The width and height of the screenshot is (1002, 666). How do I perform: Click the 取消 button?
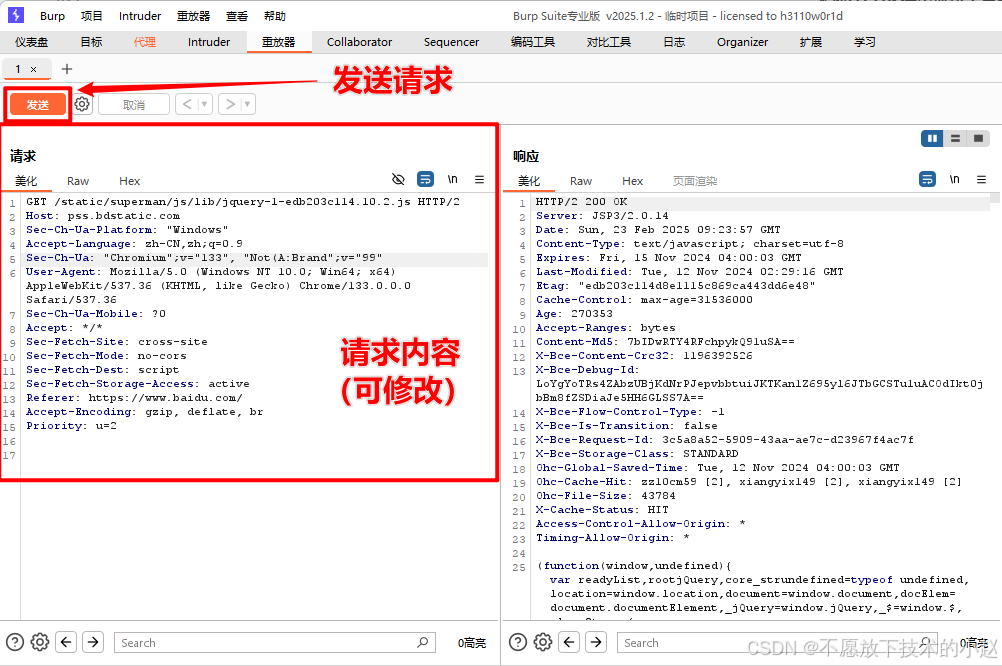pos(134,105)
